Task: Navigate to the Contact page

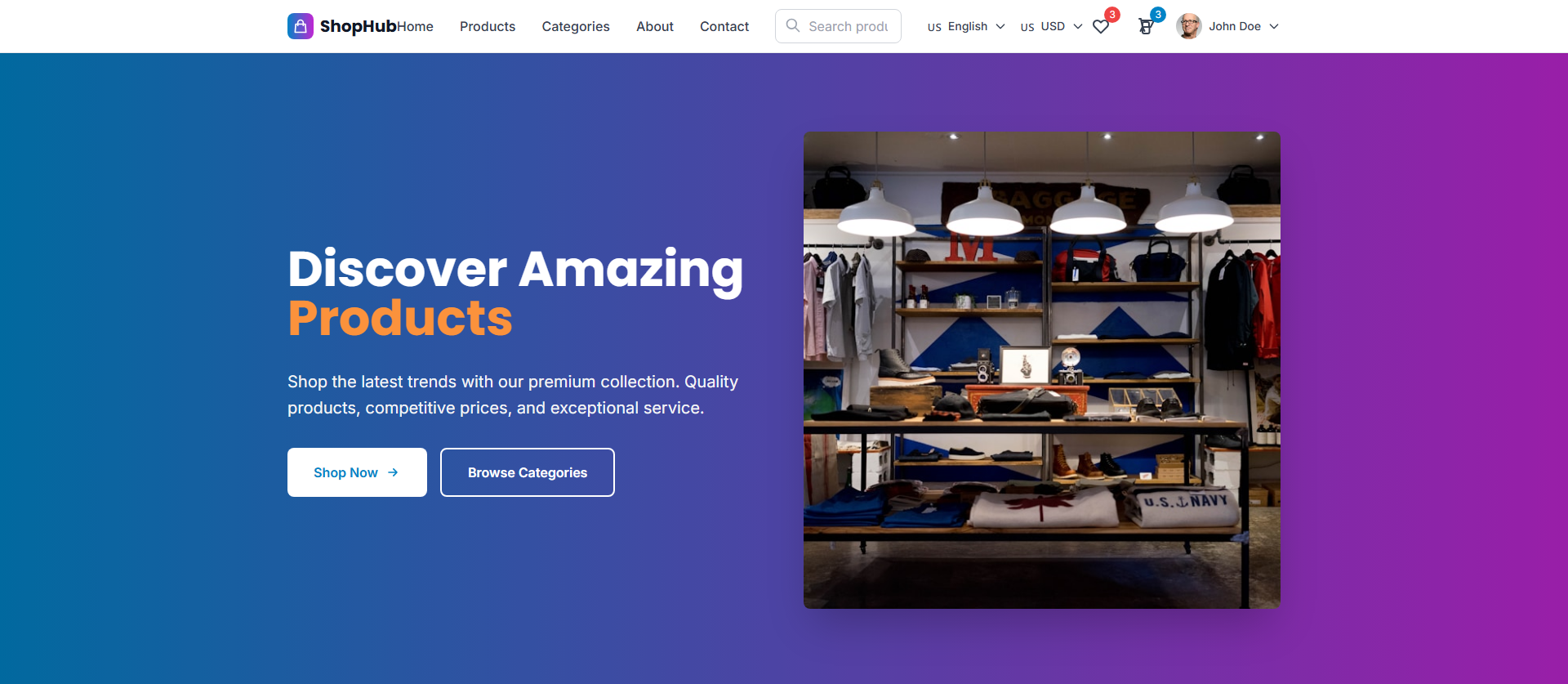Action: click(724, 26)
